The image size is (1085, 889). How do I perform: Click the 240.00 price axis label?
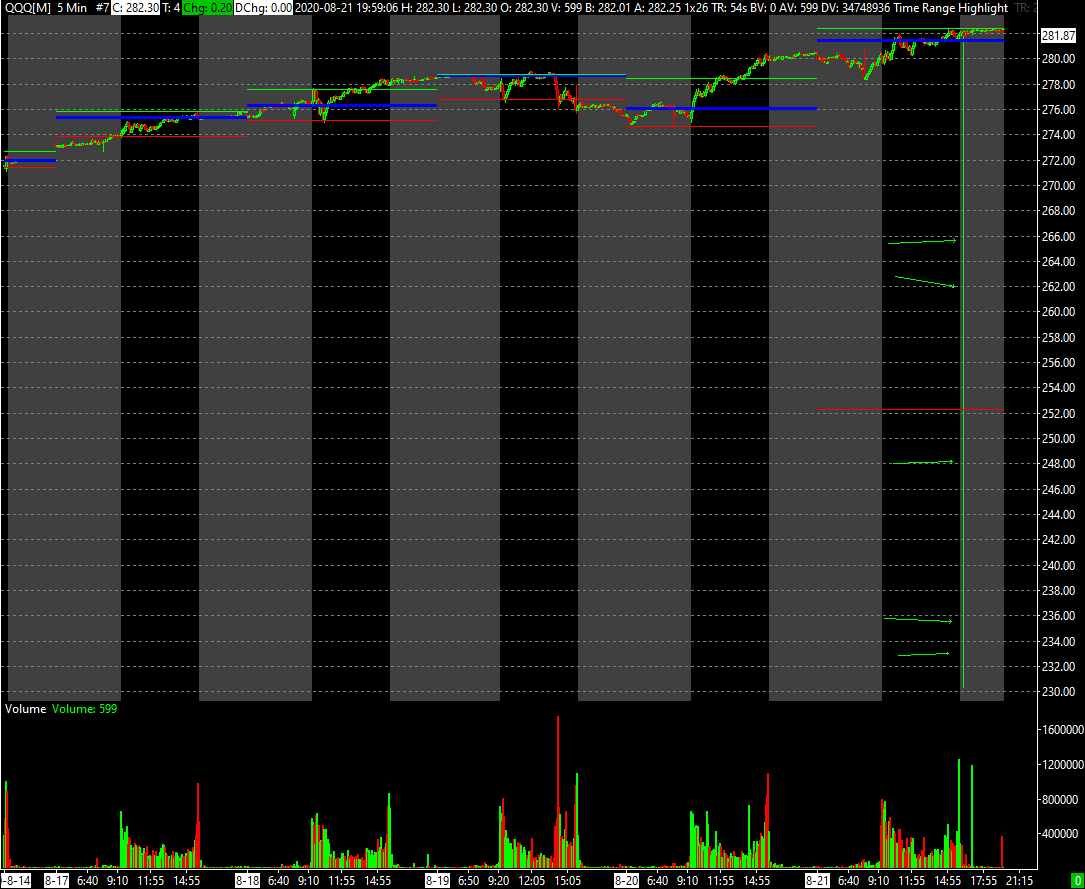(1058, 565)
